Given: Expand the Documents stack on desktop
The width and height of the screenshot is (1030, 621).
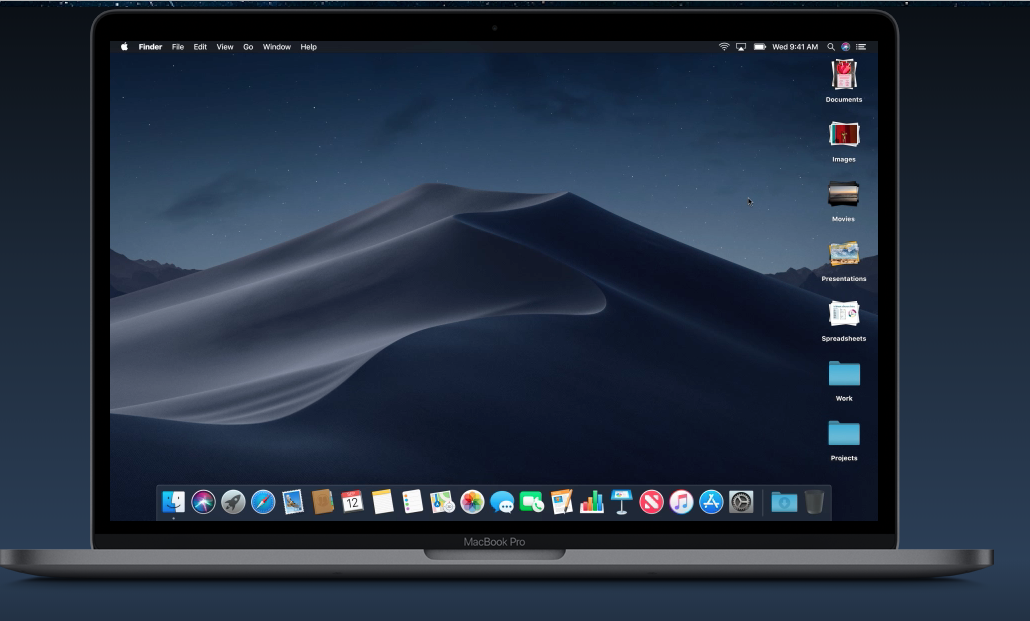Looking at the screenshot, I should [844, 75].
